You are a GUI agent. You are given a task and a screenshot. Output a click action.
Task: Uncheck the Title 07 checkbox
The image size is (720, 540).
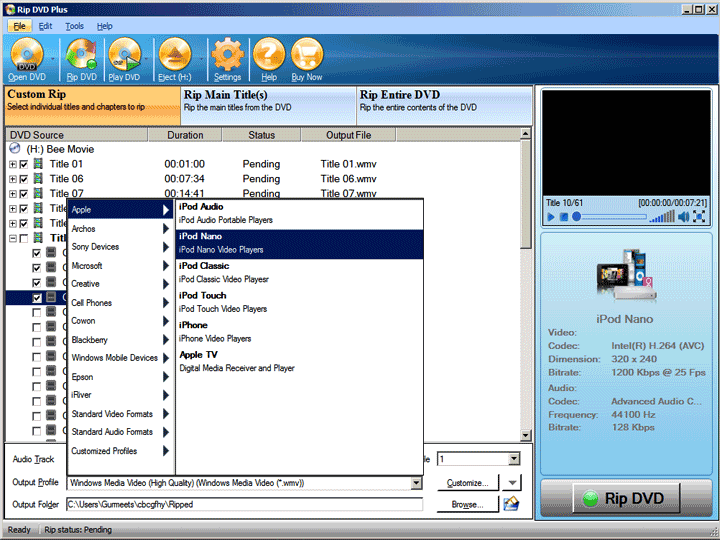(x=24, y=194)
